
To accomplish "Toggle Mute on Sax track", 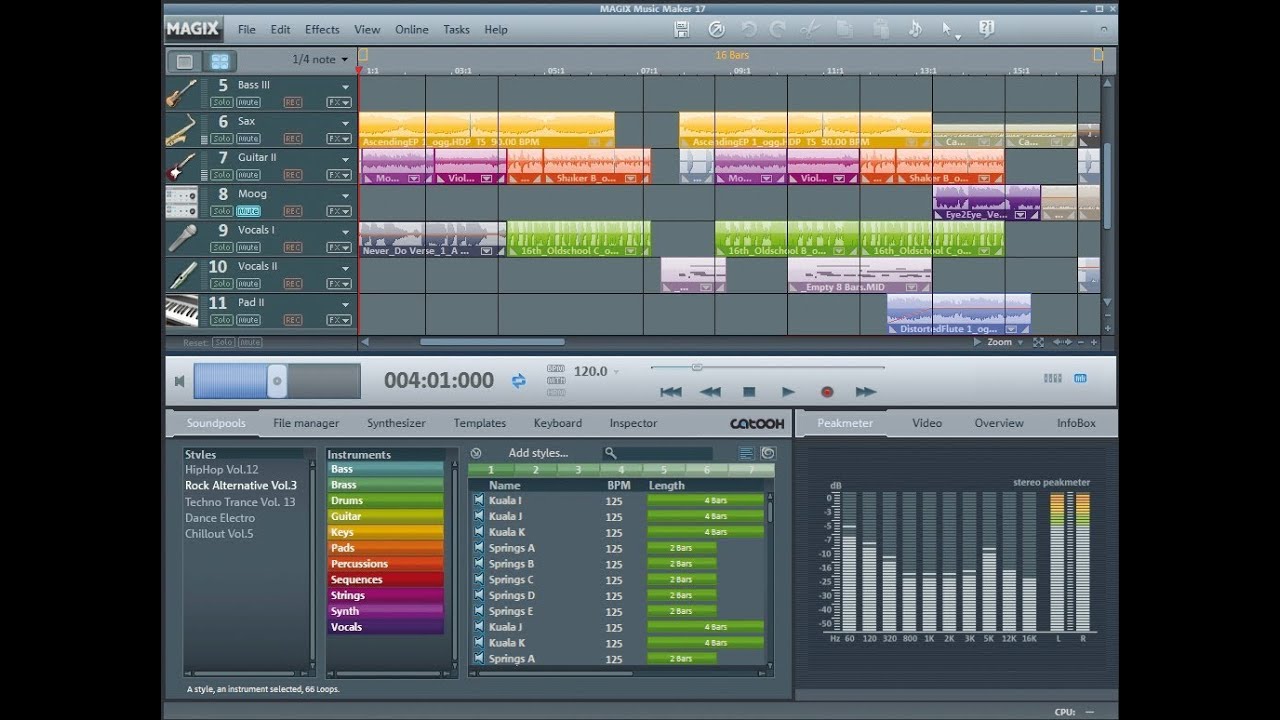I will pos(248,138).
